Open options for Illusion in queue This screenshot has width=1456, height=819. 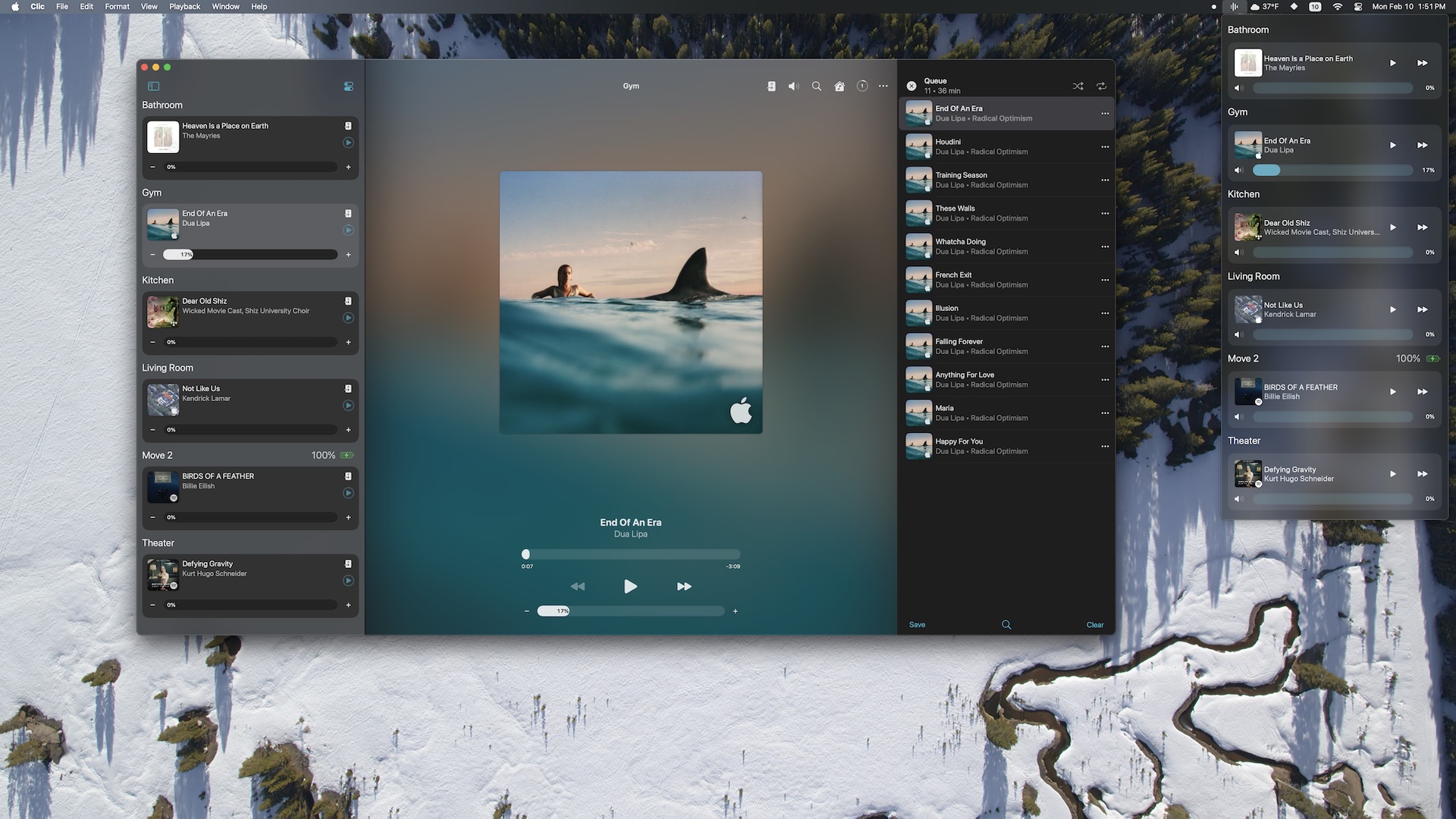(1105, 313)
